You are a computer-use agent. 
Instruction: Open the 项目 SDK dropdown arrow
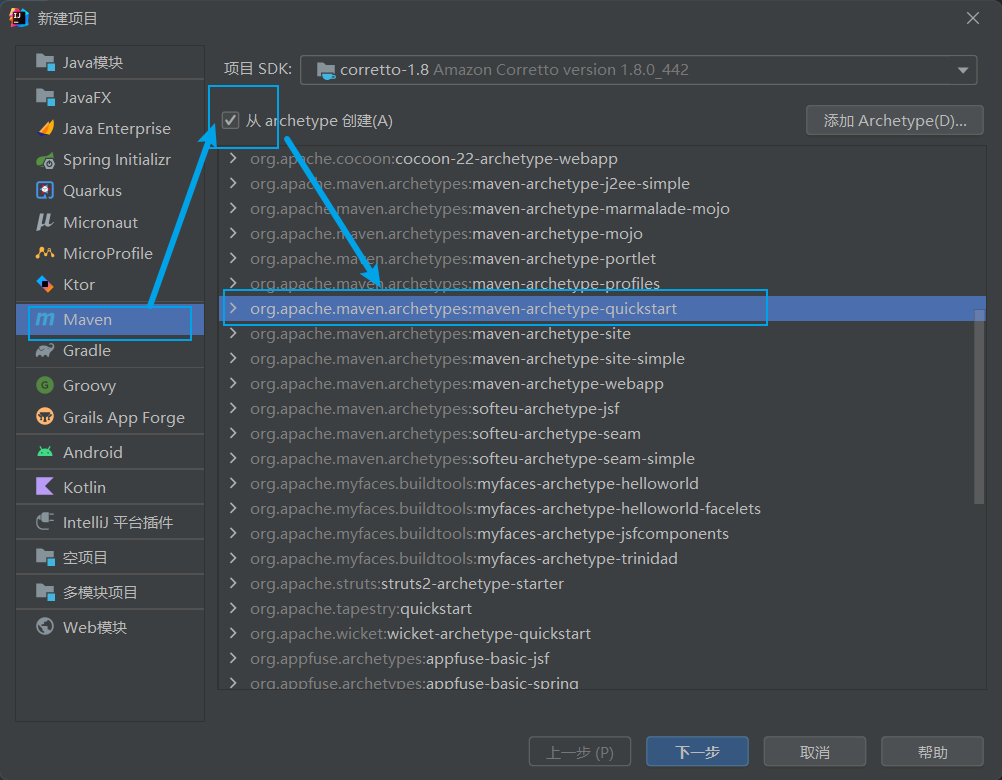962,70
